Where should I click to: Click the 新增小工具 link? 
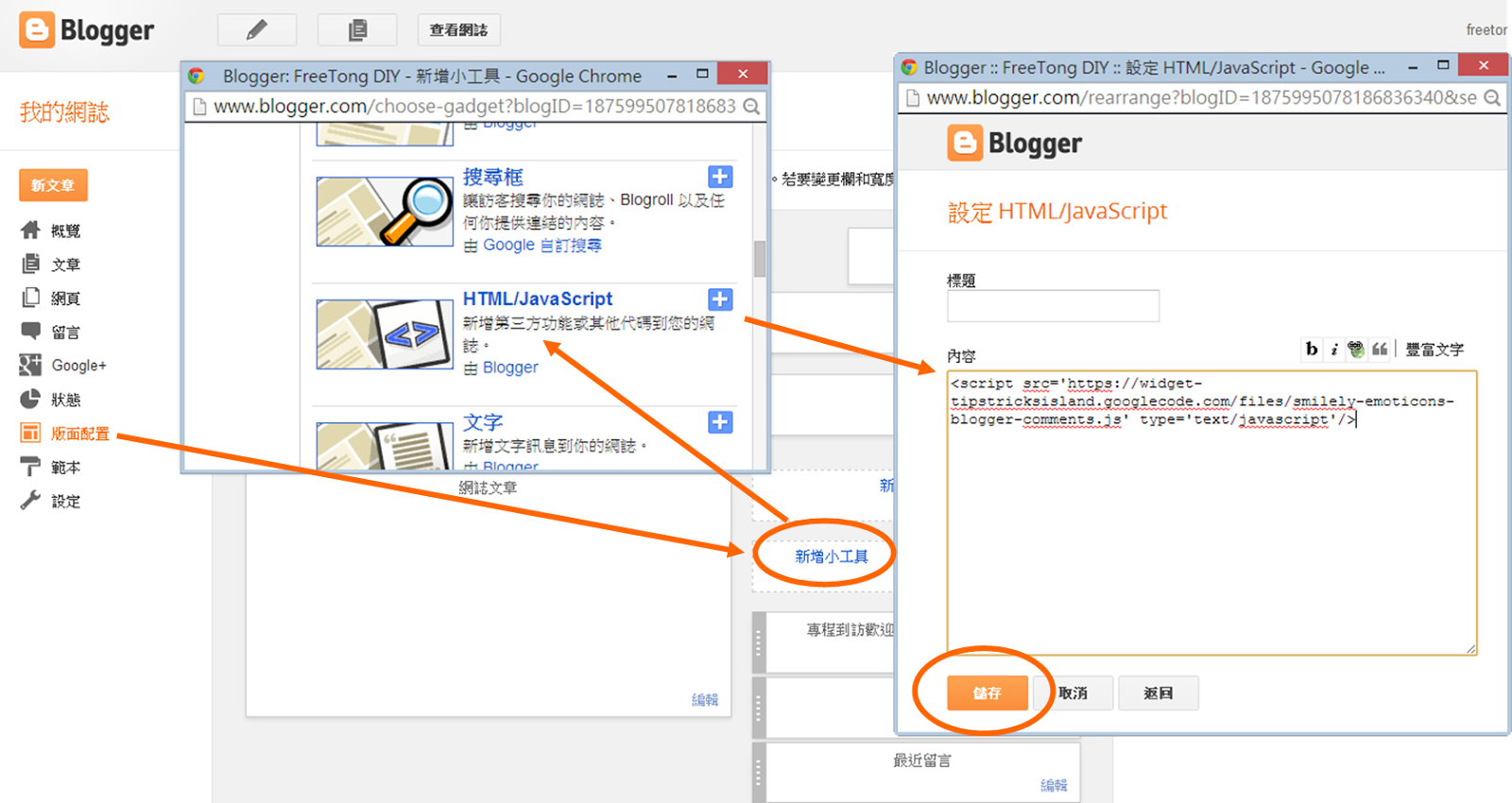click(x=832, y=556)
